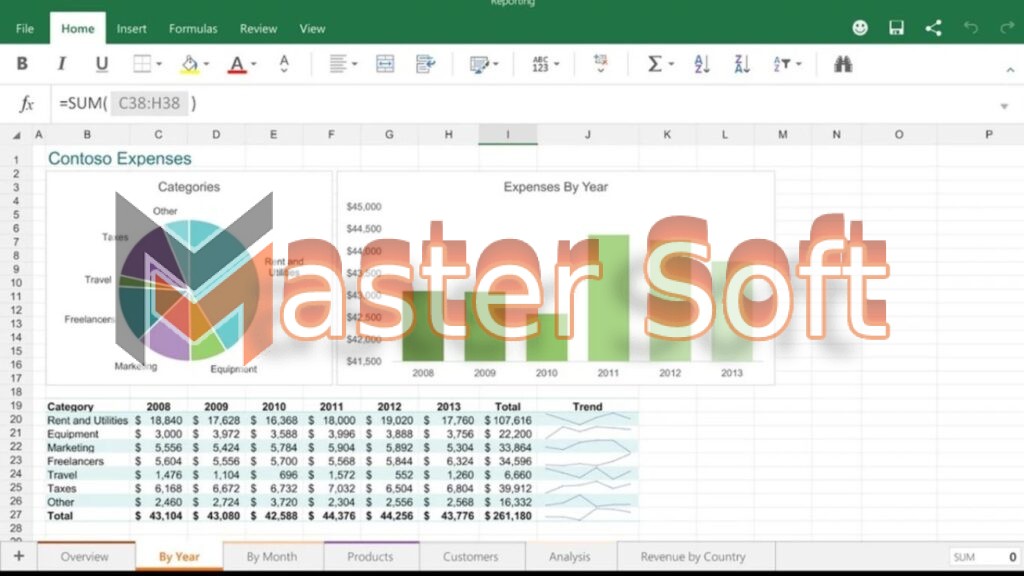Add a new sheet with the plus button
1024x576 pixels.
tap(19, 557)
